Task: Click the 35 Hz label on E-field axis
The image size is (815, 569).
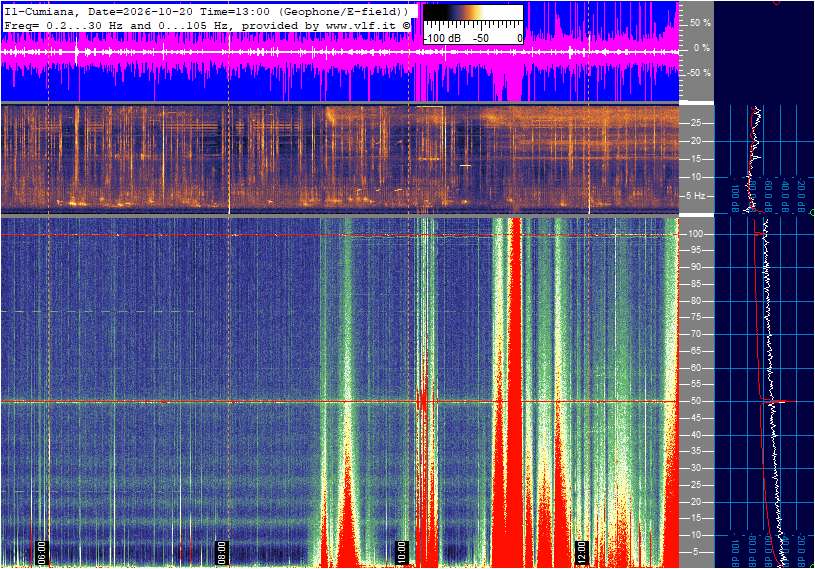Action: pos(695,452)
